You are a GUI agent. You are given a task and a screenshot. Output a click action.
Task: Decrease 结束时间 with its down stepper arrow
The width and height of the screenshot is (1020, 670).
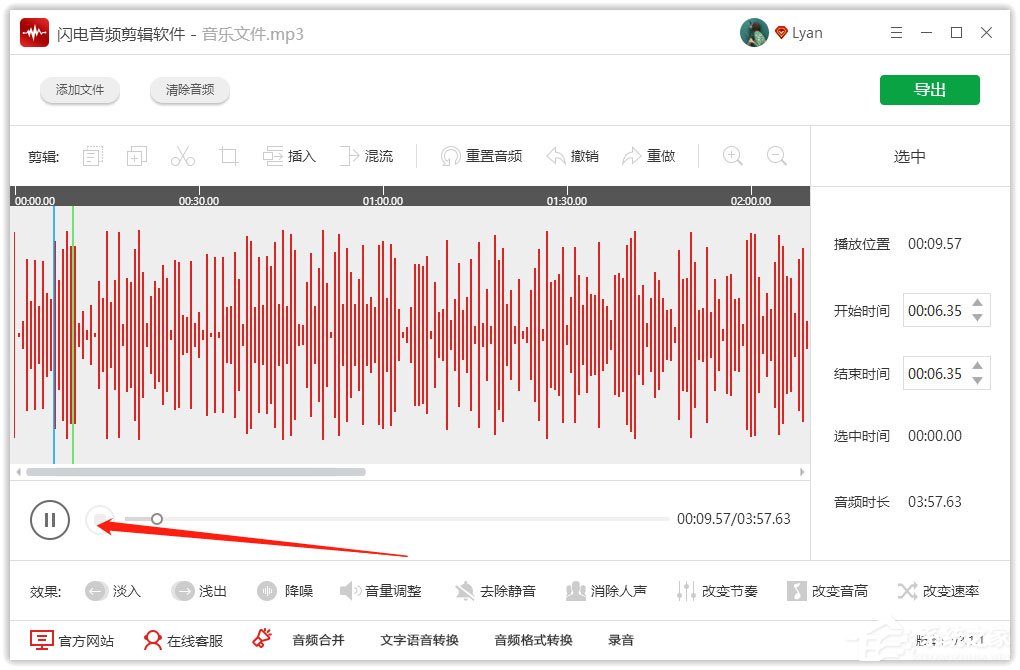tap(978, 380)
